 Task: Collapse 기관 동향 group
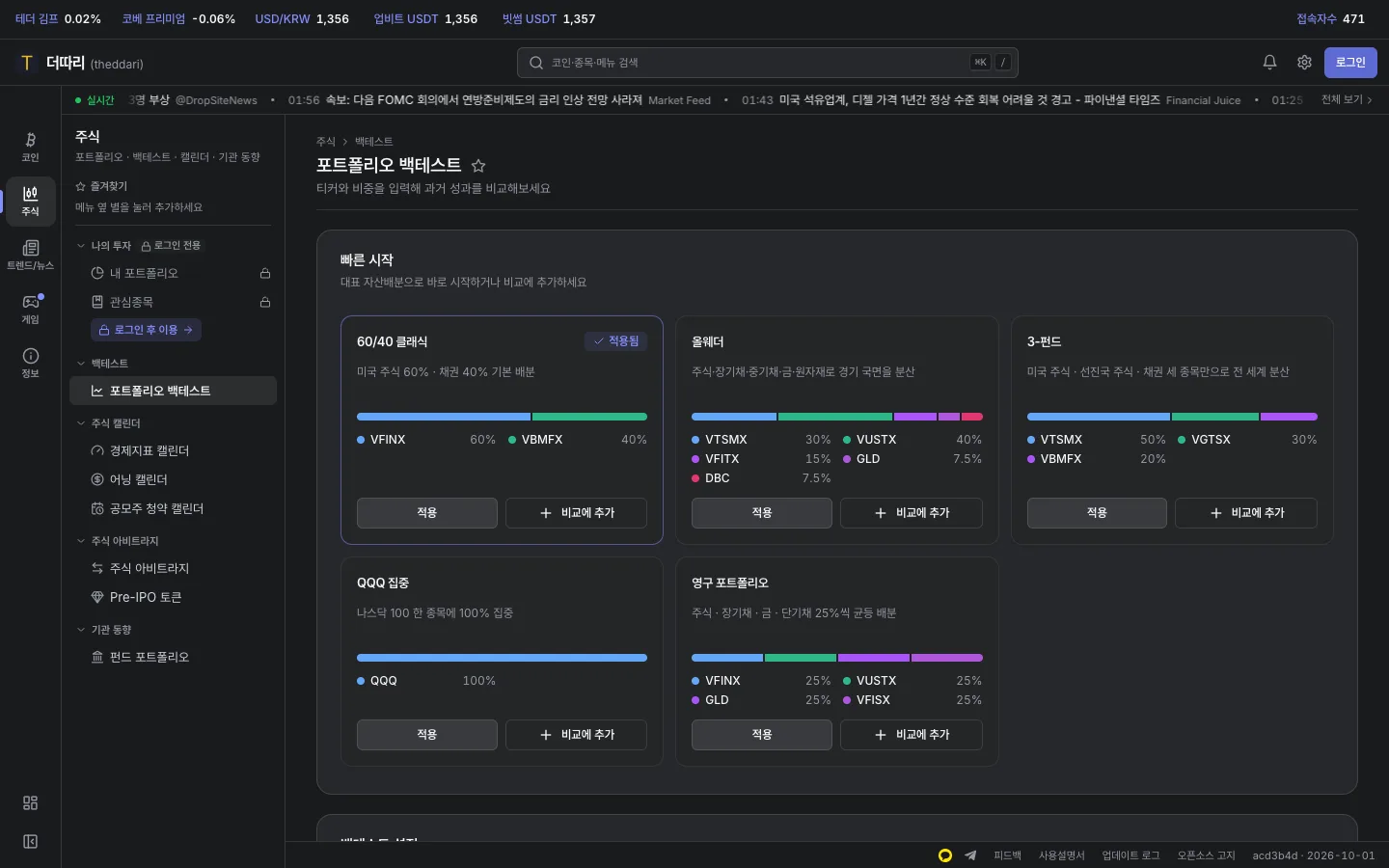(x=103, y=630)
